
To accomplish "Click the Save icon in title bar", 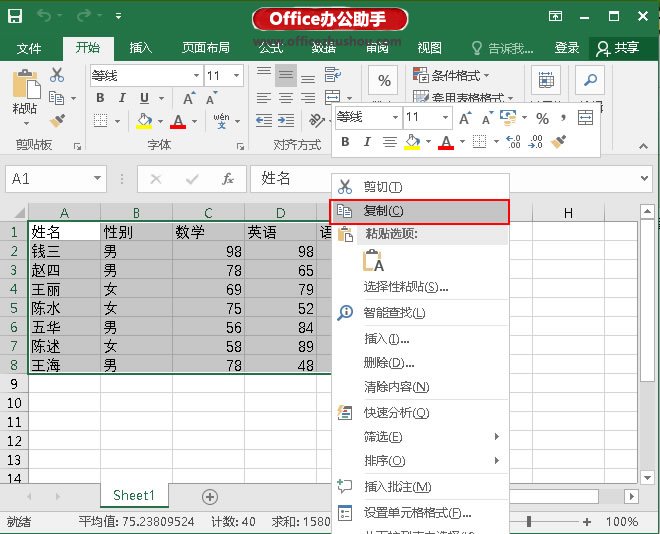I will 15,16.
